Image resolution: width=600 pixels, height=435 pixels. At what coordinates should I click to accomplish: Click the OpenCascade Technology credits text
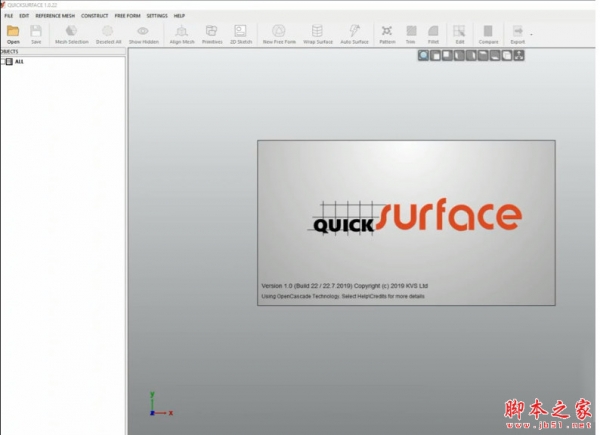point(343,296)
